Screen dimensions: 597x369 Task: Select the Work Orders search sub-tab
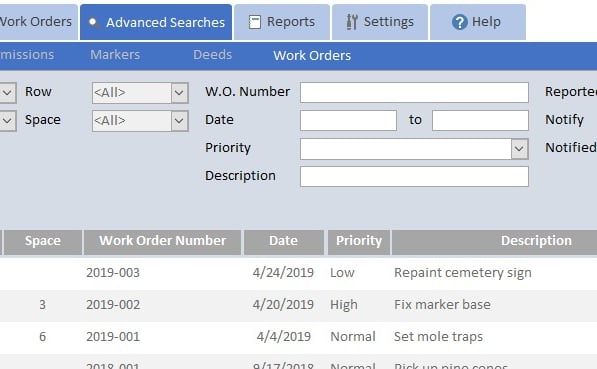click(312, 56)
